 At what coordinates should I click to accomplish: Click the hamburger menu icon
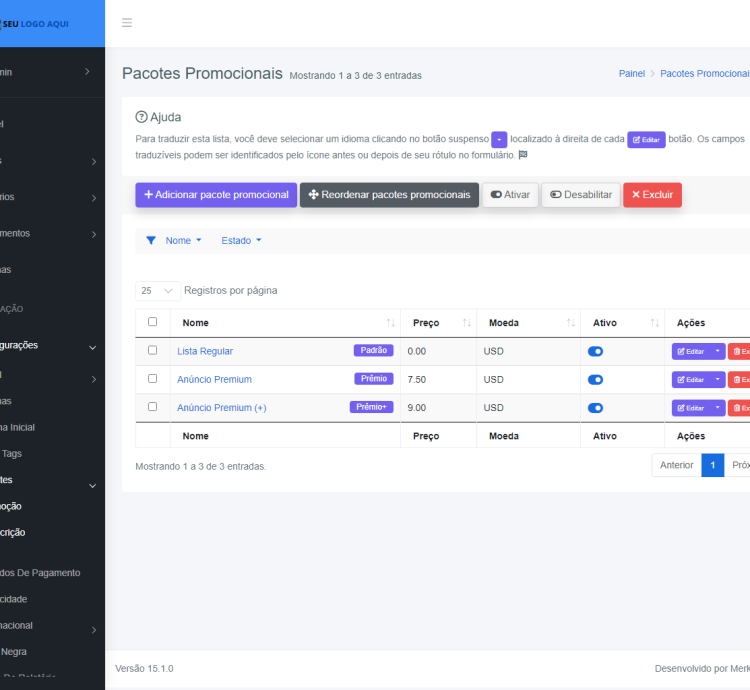tap(127, 23)
